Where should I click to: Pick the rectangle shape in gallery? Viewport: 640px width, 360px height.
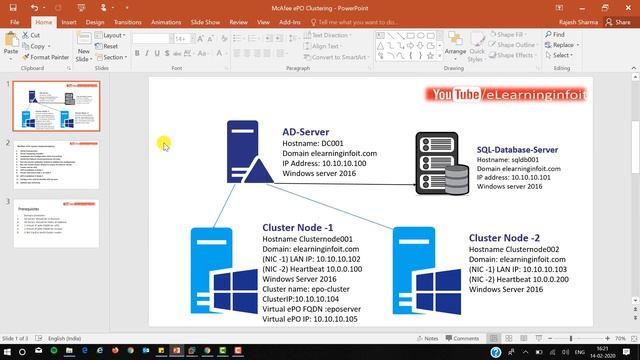click(411, 36)
